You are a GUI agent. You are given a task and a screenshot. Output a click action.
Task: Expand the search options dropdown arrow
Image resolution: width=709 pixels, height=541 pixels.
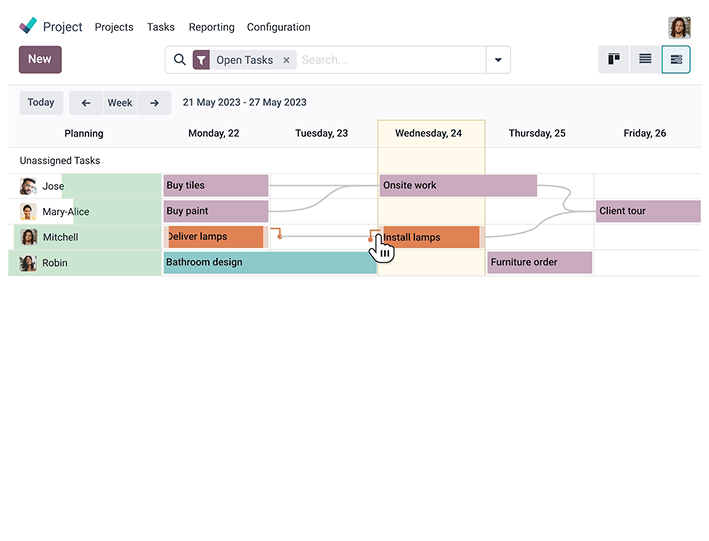(497, 60)
